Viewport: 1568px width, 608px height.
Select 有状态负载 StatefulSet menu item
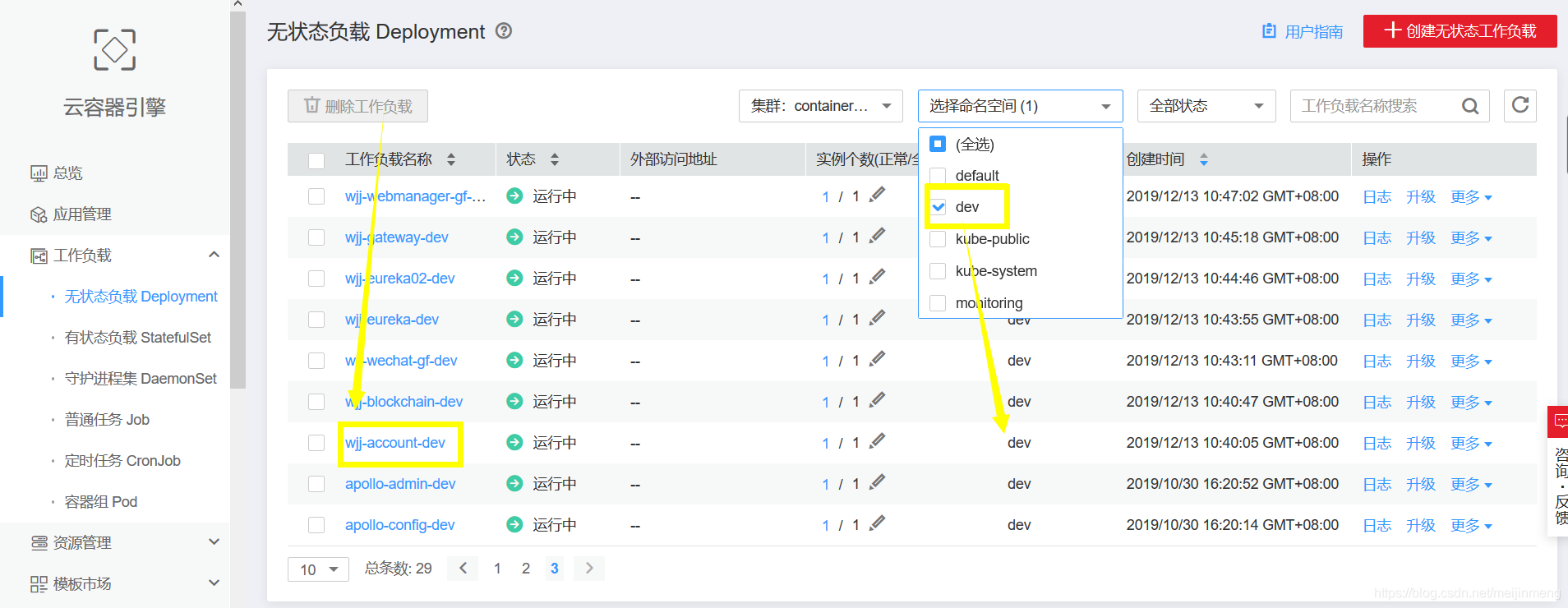point(138,338)
